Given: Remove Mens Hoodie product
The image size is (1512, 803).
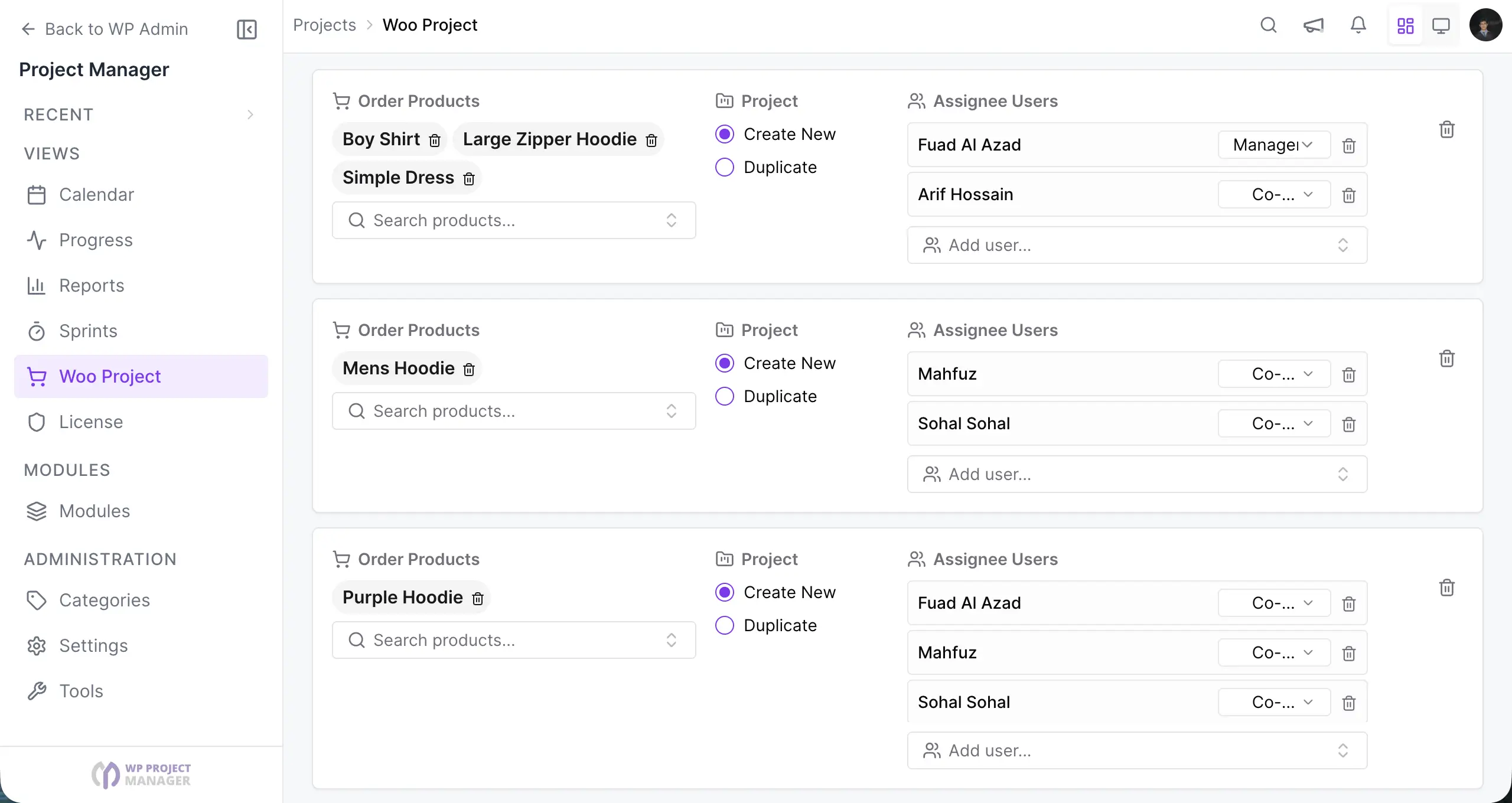Looking at the screenshot, I should (x=468, y=369).
